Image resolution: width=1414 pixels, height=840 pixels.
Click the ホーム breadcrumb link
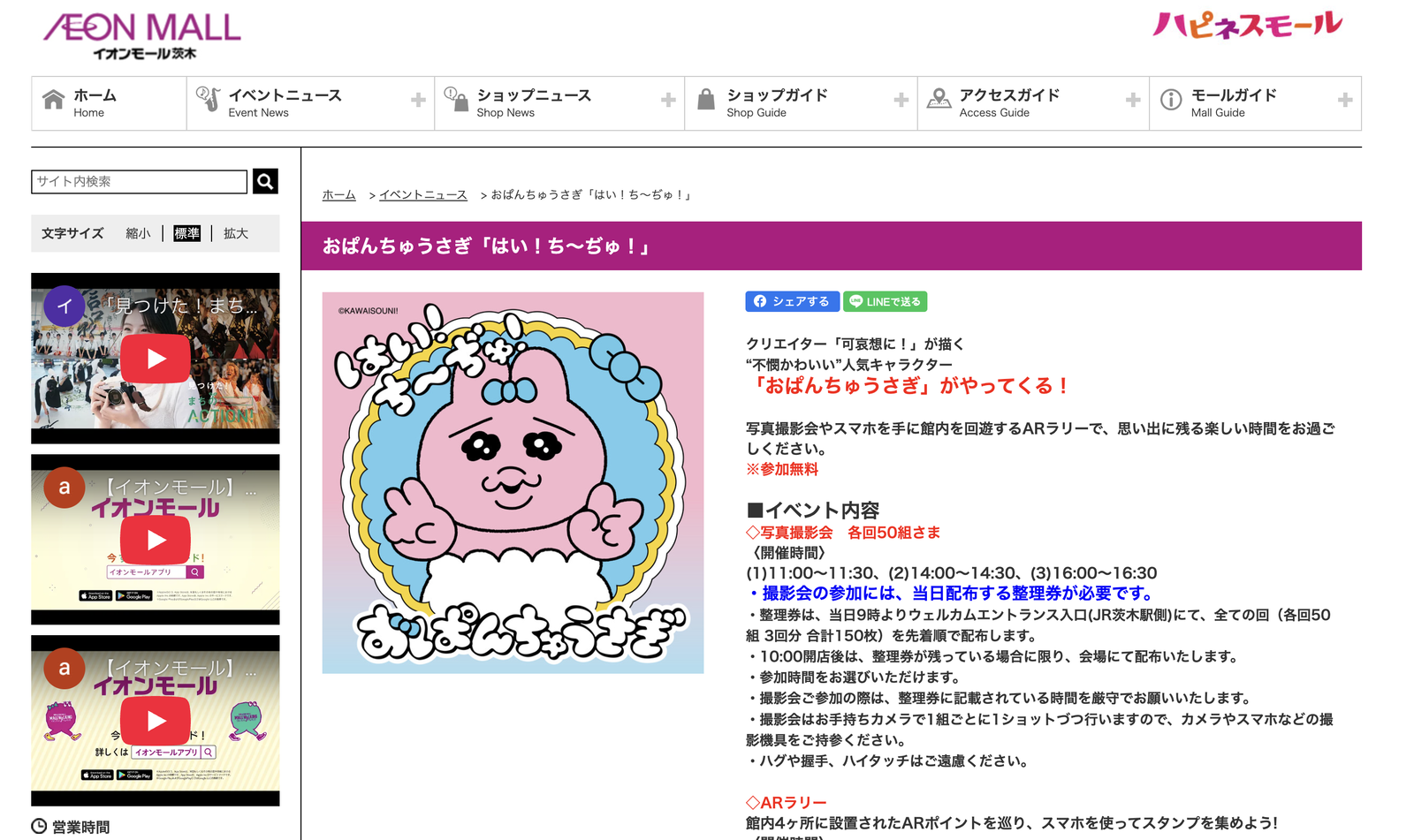[x=339, y=194]
